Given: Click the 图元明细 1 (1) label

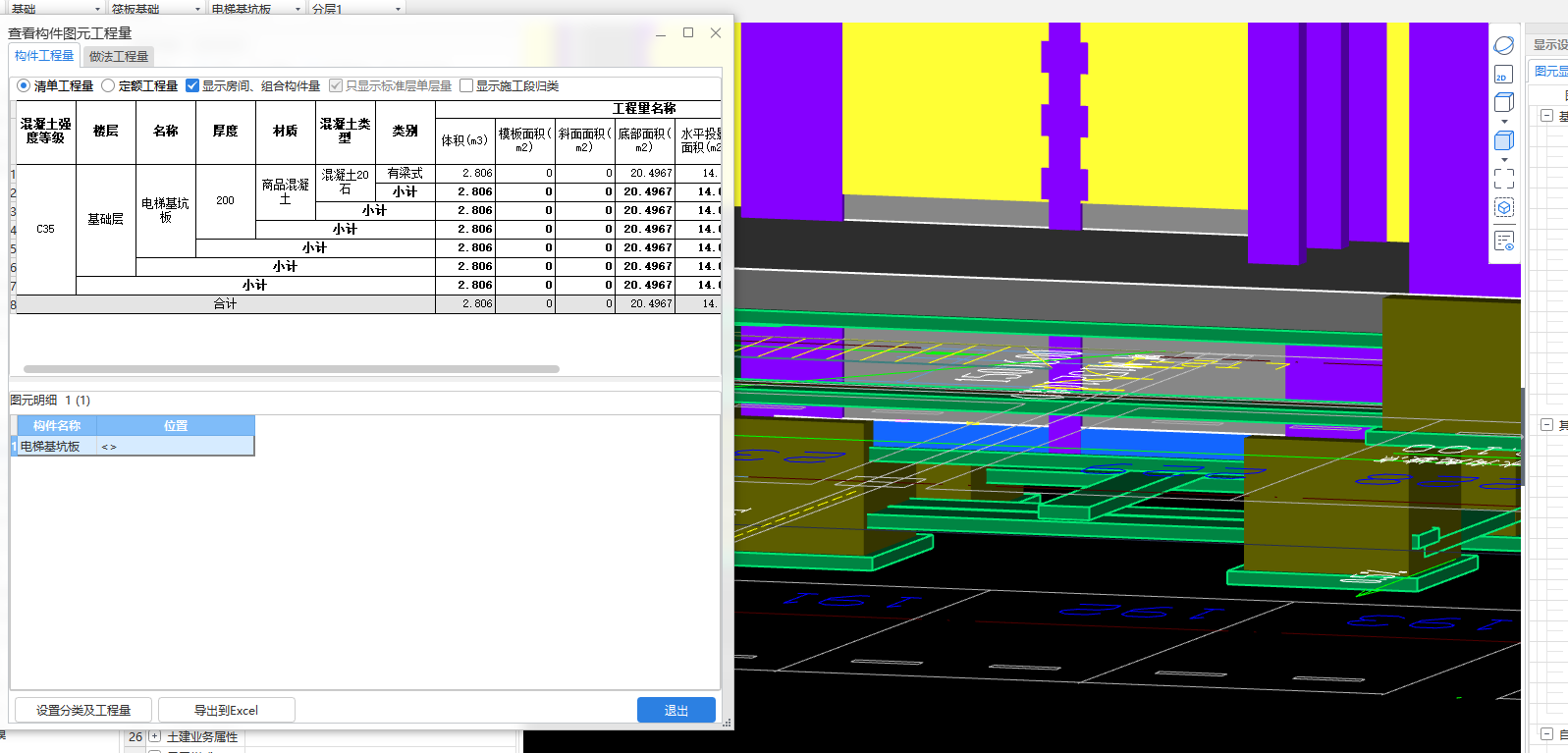Looking at the screenshot, I should click(x=50, y=401).
